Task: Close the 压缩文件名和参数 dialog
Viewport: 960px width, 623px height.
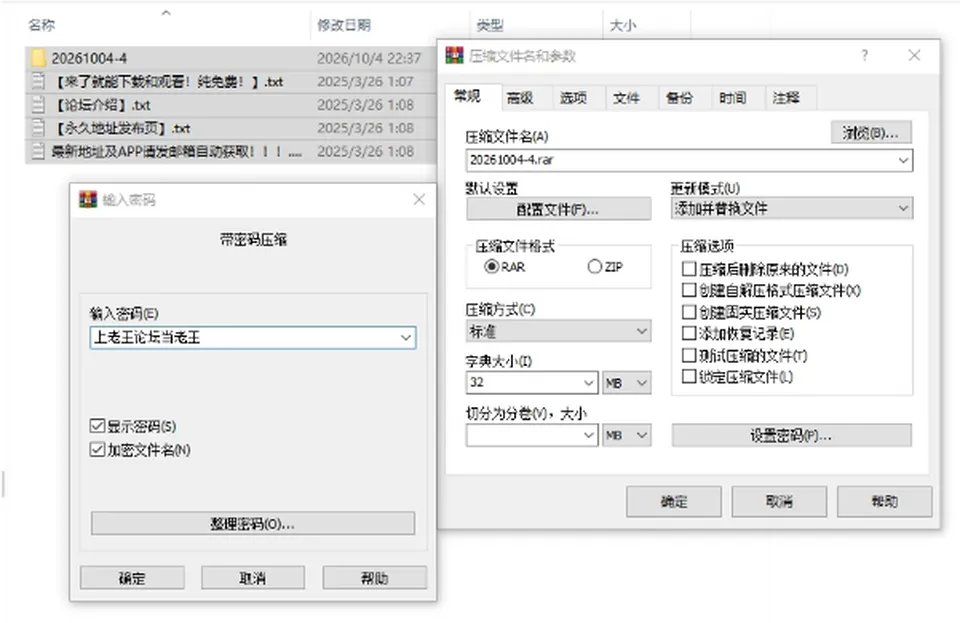Action: 914,56
